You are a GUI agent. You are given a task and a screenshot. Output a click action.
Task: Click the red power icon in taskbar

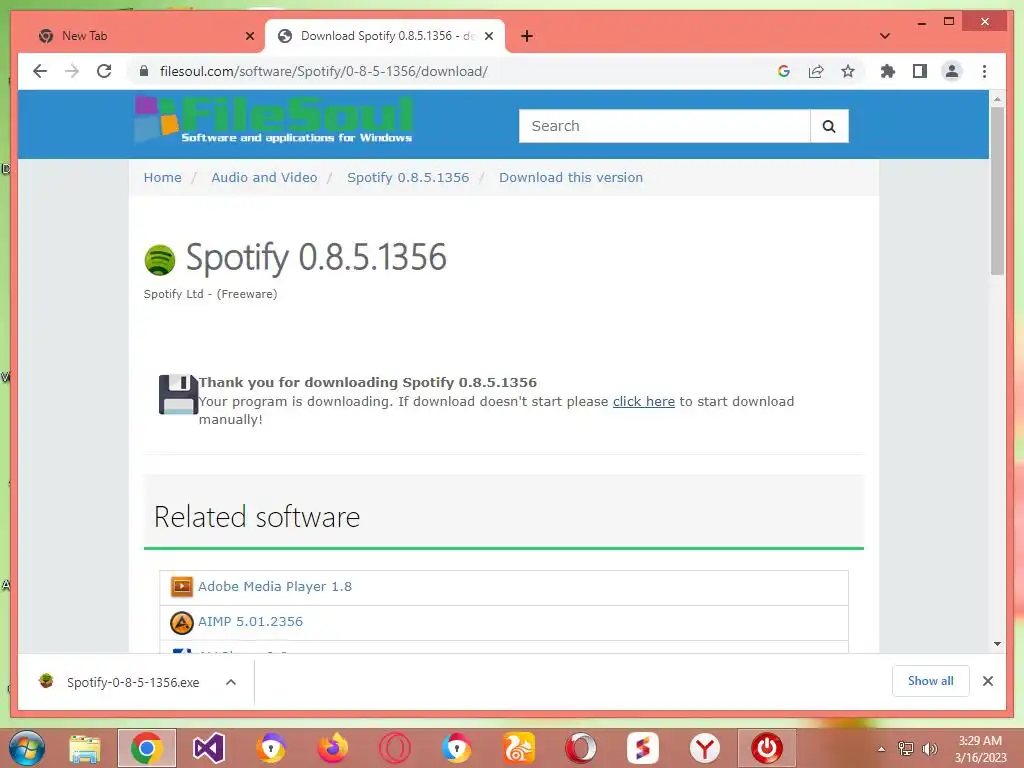(x=767, y=748)
